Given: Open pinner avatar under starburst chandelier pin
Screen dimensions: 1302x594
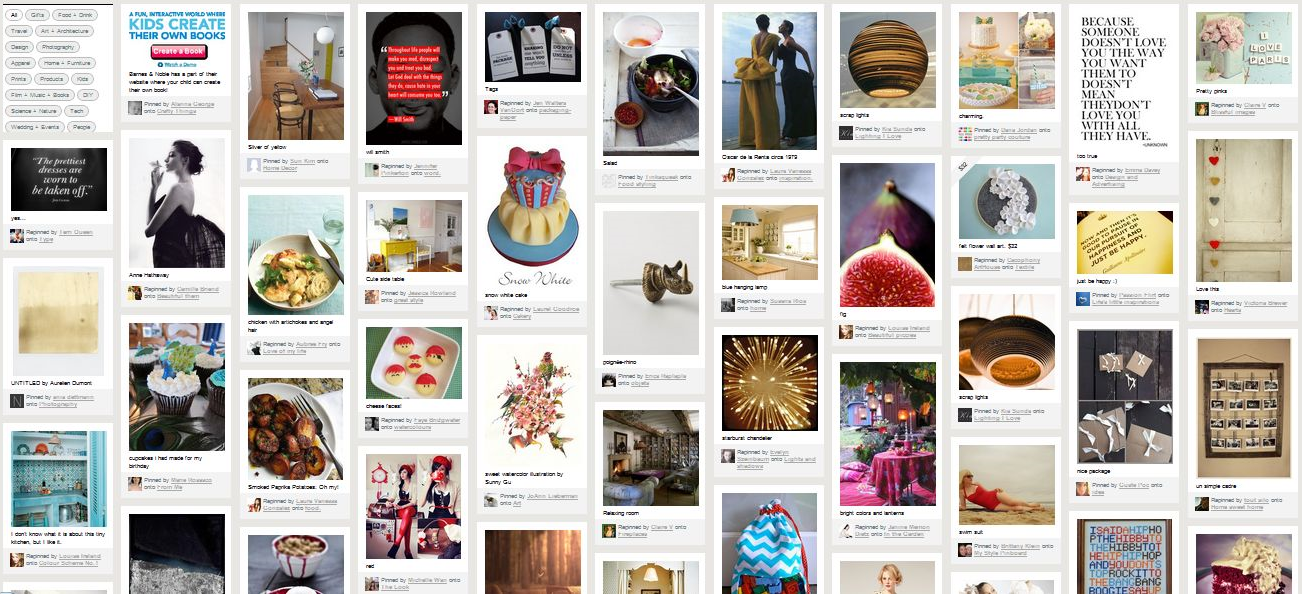Looking at the screenshot, I should [729, 455].
